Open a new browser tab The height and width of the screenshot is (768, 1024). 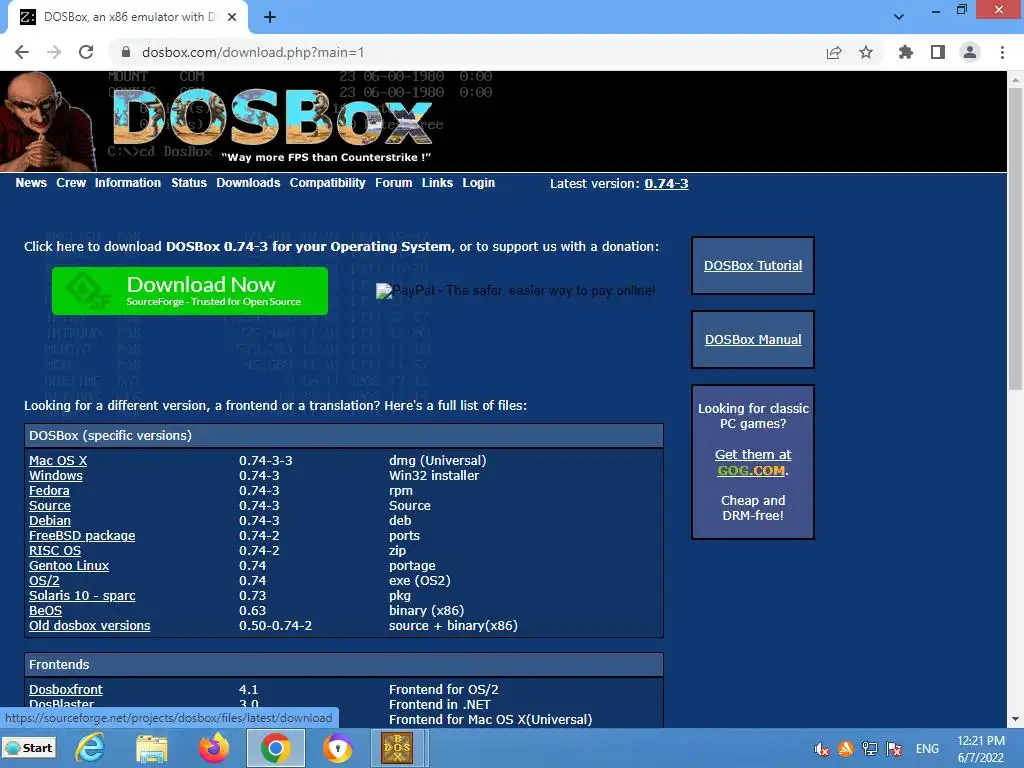pyautogui.click(x=270, y=17)
